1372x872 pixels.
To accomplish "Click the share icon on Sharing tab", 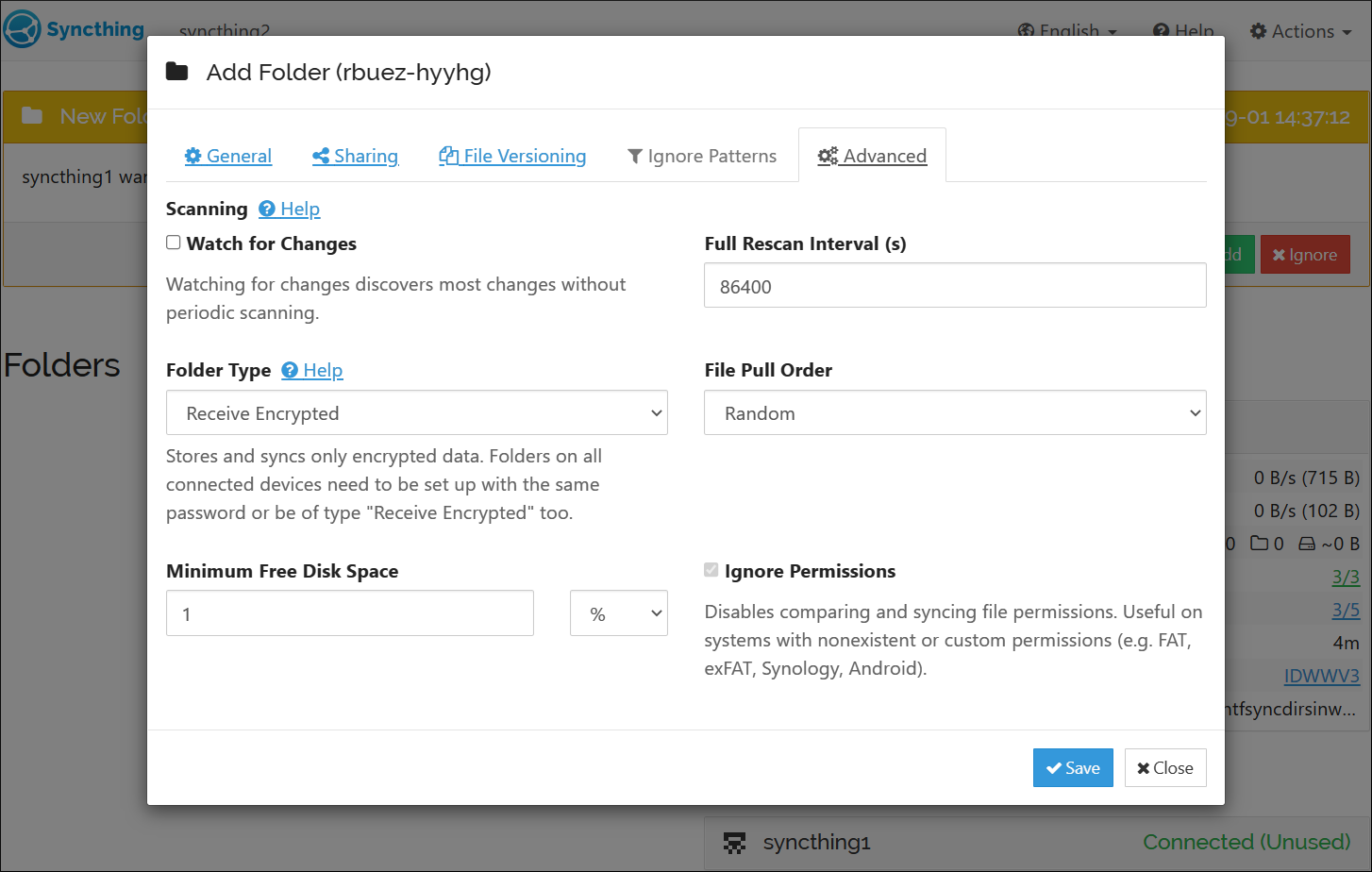I will (321, 157).
